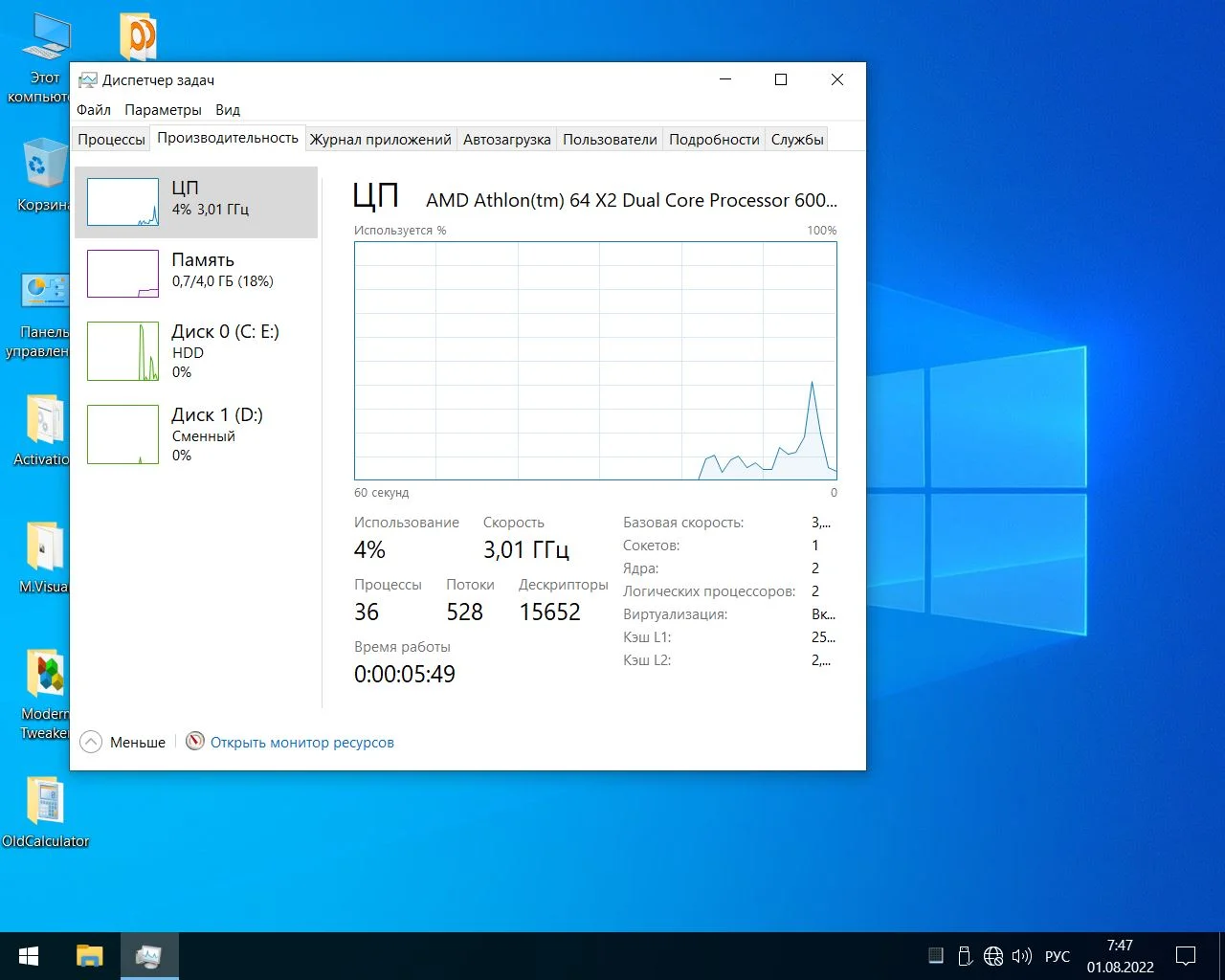
Task: Open the 'Параметры' menu
Action: pos(163,110)
